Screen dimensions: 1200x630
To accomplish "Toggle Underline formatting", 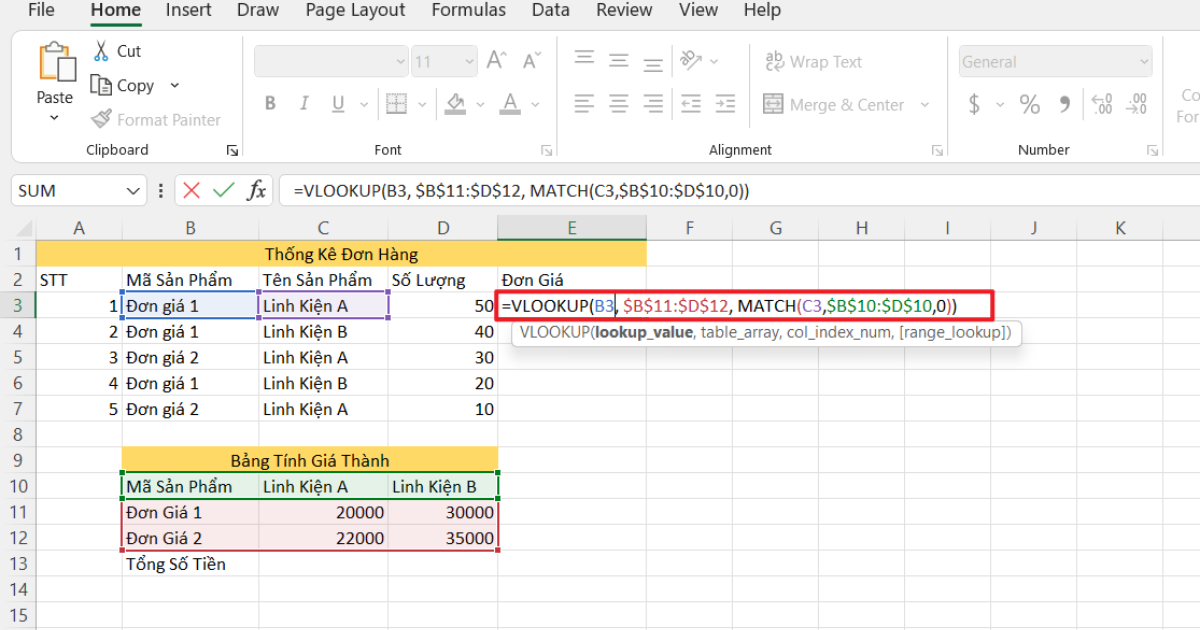I will [x=337, y=104].
